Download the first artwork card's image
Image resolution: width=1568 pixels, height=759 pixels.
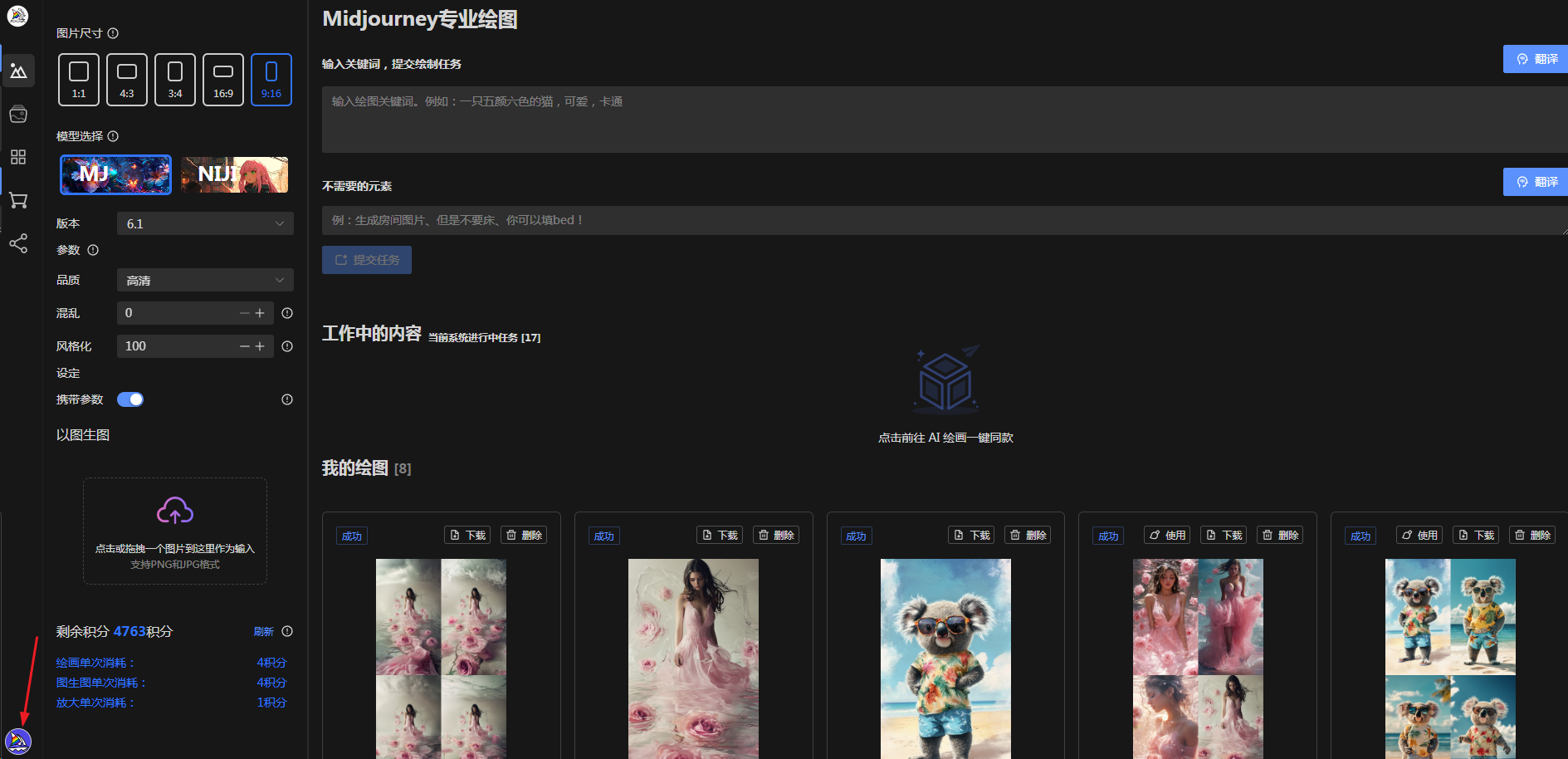(467, 536)
